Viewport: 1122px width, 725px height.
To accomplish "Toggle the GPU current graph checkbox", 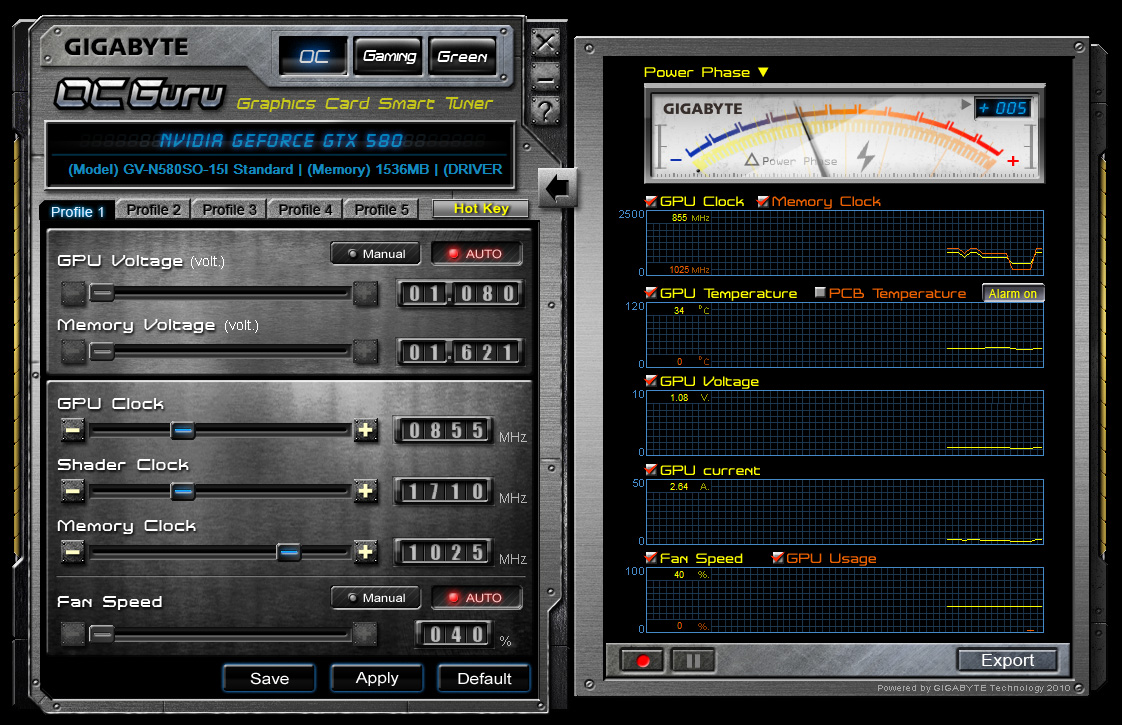I will (x=650, y=469).
